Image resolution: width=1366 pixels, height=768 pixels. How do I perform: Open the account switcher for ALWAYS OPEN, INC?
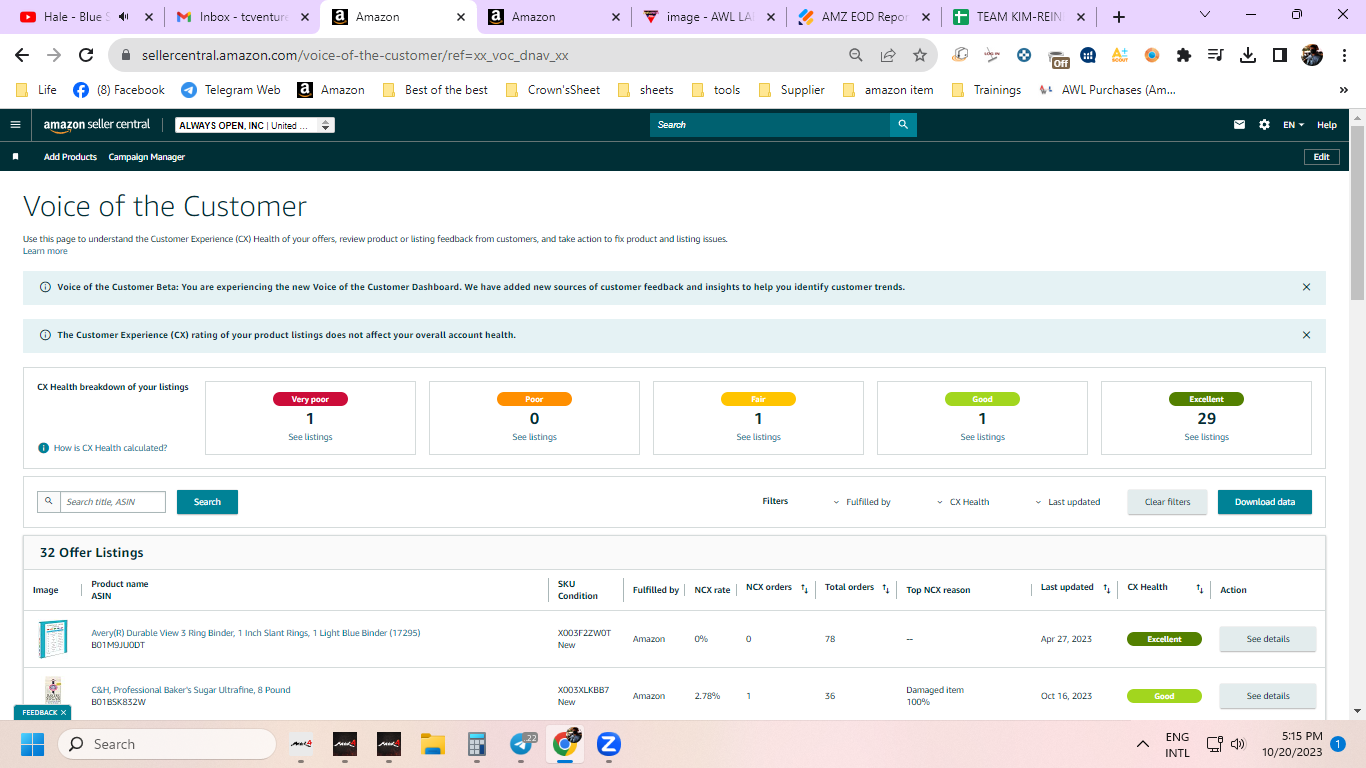pos(255,125)
